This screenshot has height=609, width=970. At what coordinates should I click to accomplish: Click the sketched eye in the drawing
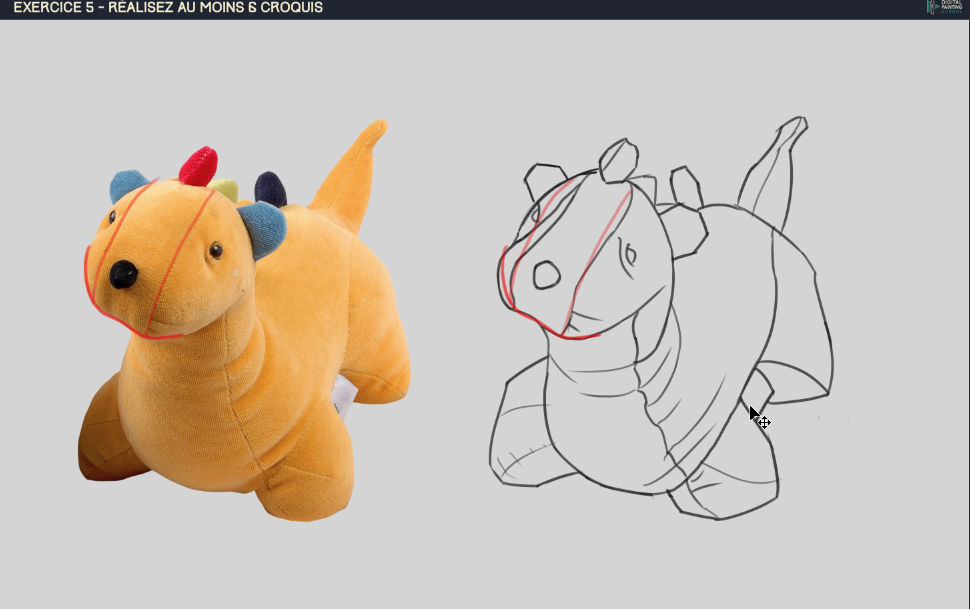pos(628,254)
